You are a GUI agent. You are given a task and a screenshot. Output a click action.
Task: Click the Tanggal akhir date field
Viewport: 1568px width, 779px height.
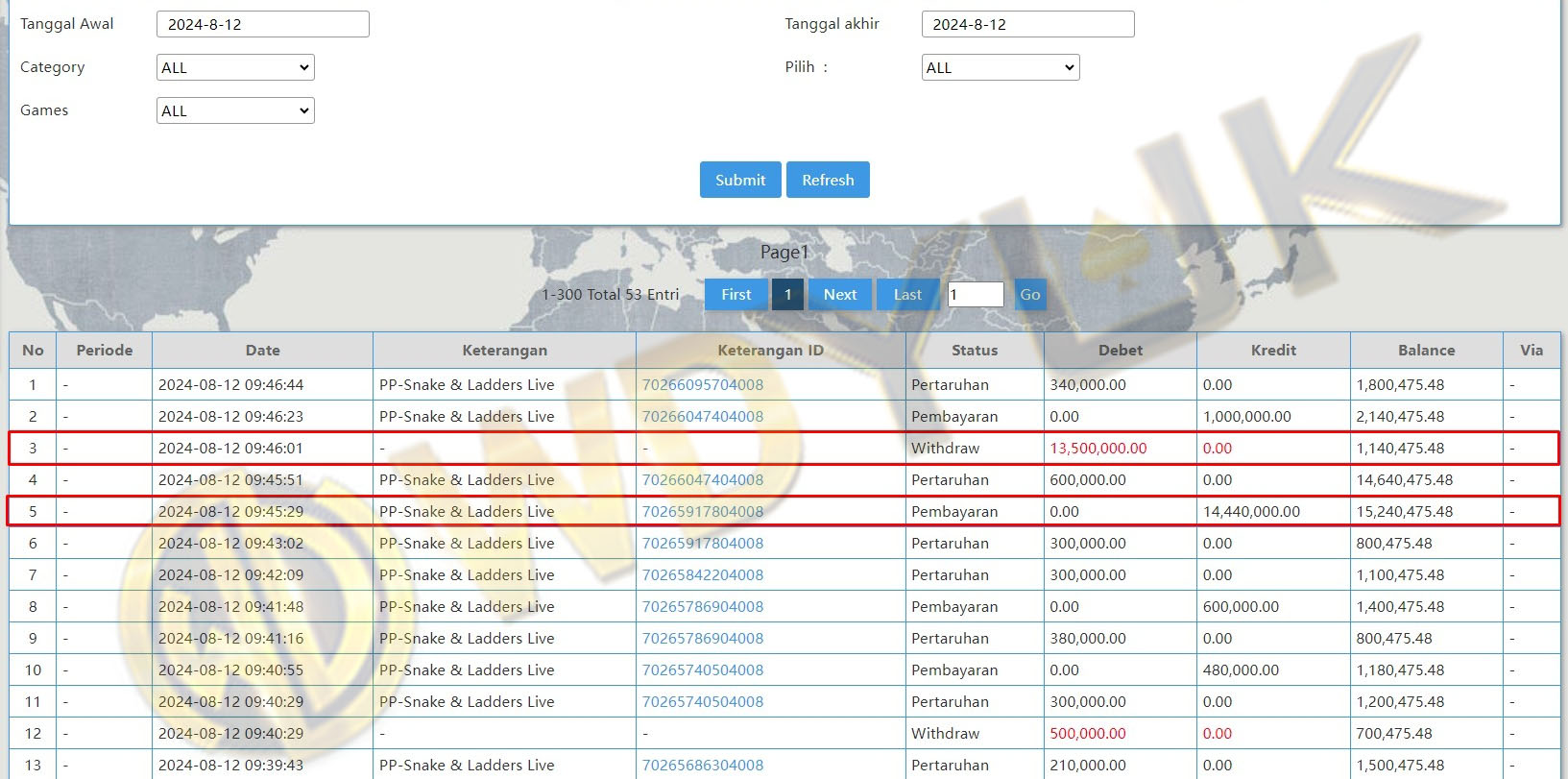(x=1027, y=24)
